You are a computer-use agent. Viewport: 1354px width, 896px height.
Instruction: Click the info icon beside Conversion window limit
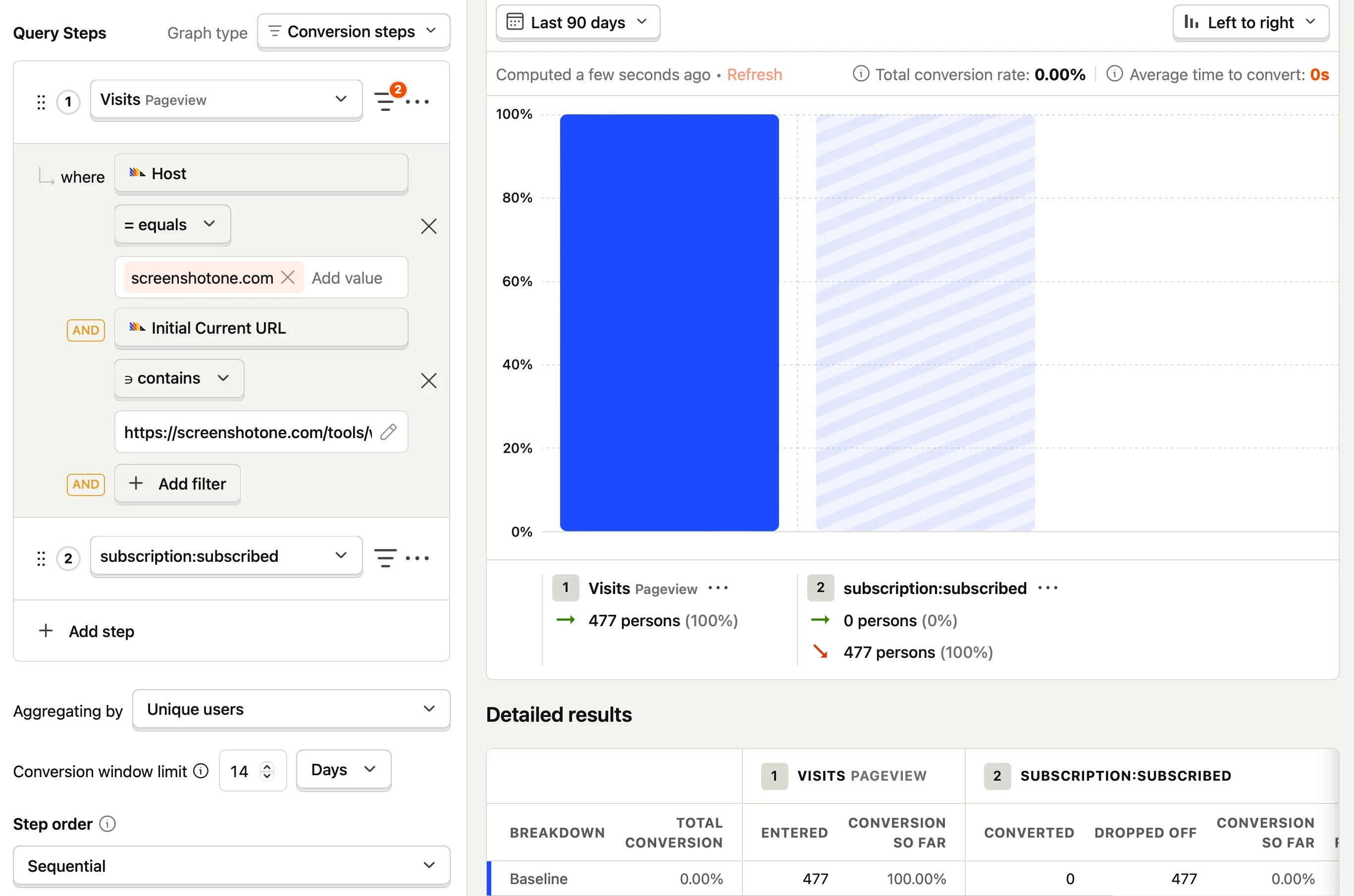tap(201, 771)
